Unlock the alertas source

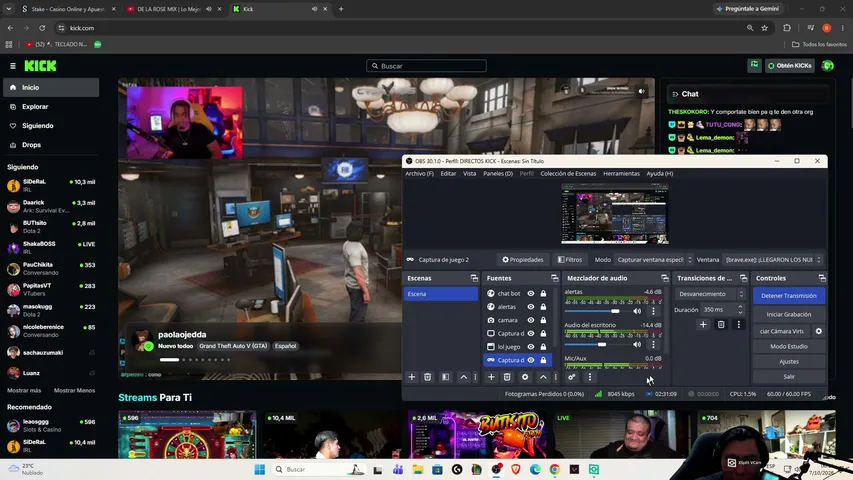(x=543, y=307)
